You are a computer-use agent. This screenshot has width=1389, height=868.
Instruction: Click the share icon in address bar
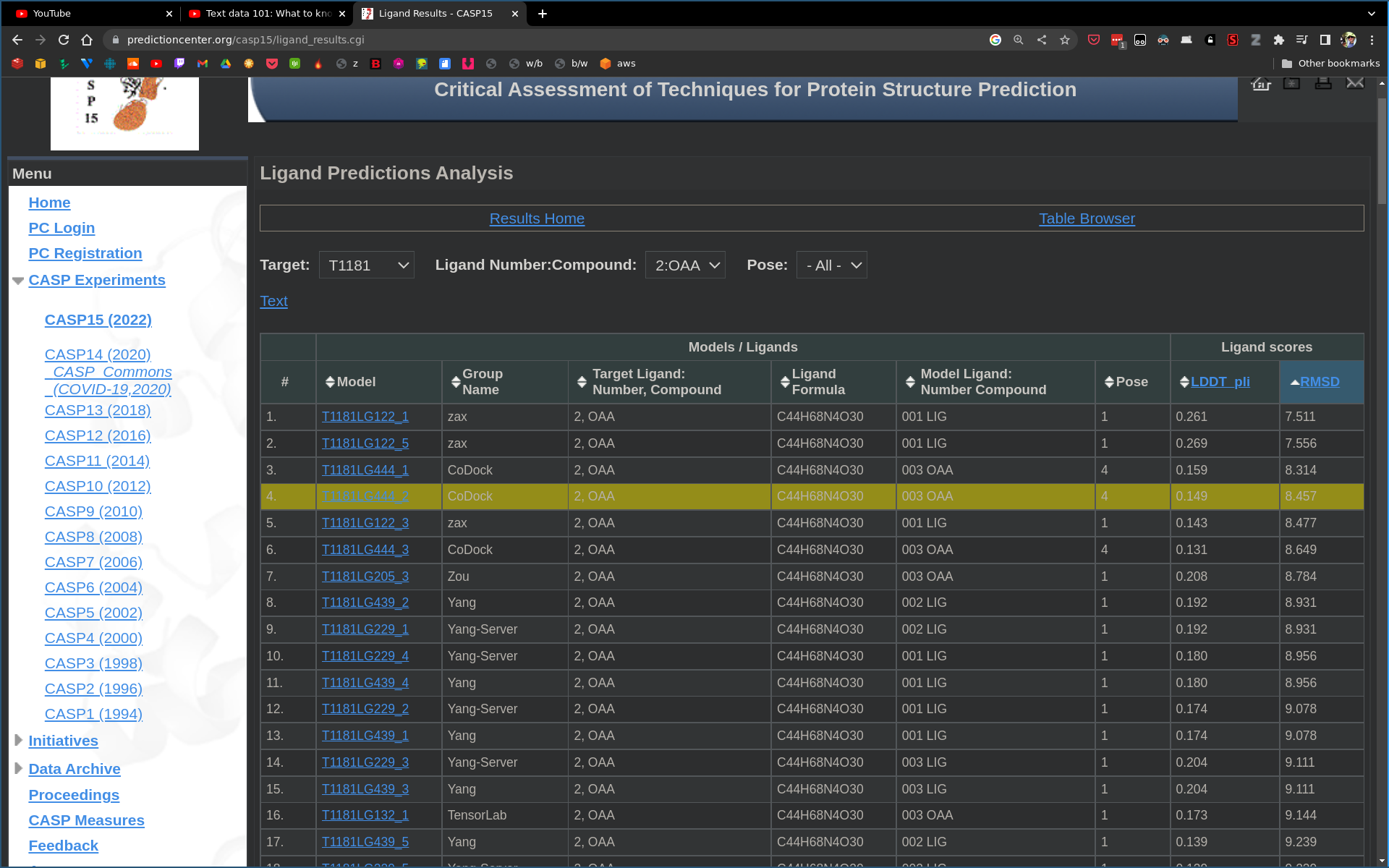(1042, 40)
